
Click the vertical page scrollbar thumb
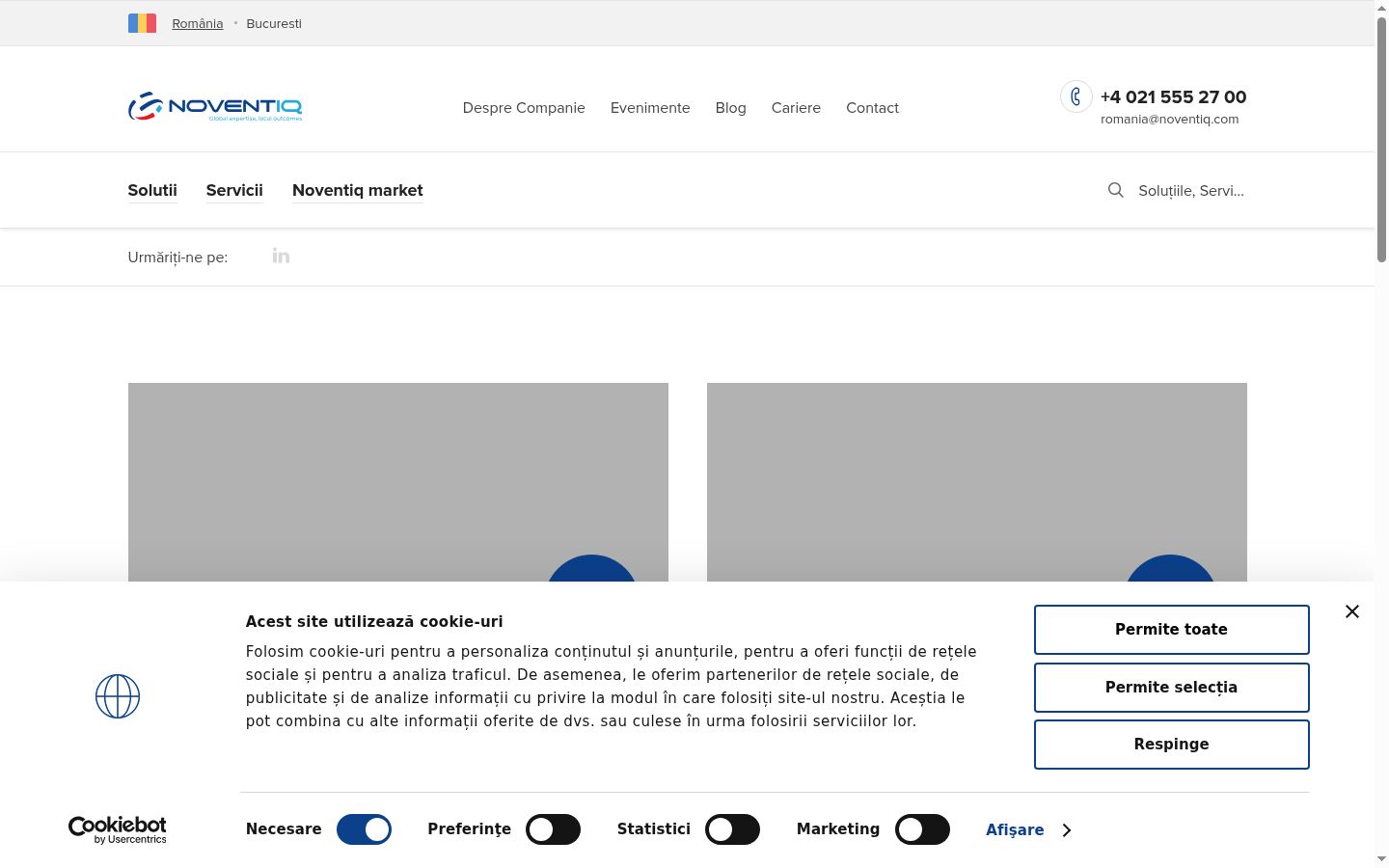coord(1381,138)
